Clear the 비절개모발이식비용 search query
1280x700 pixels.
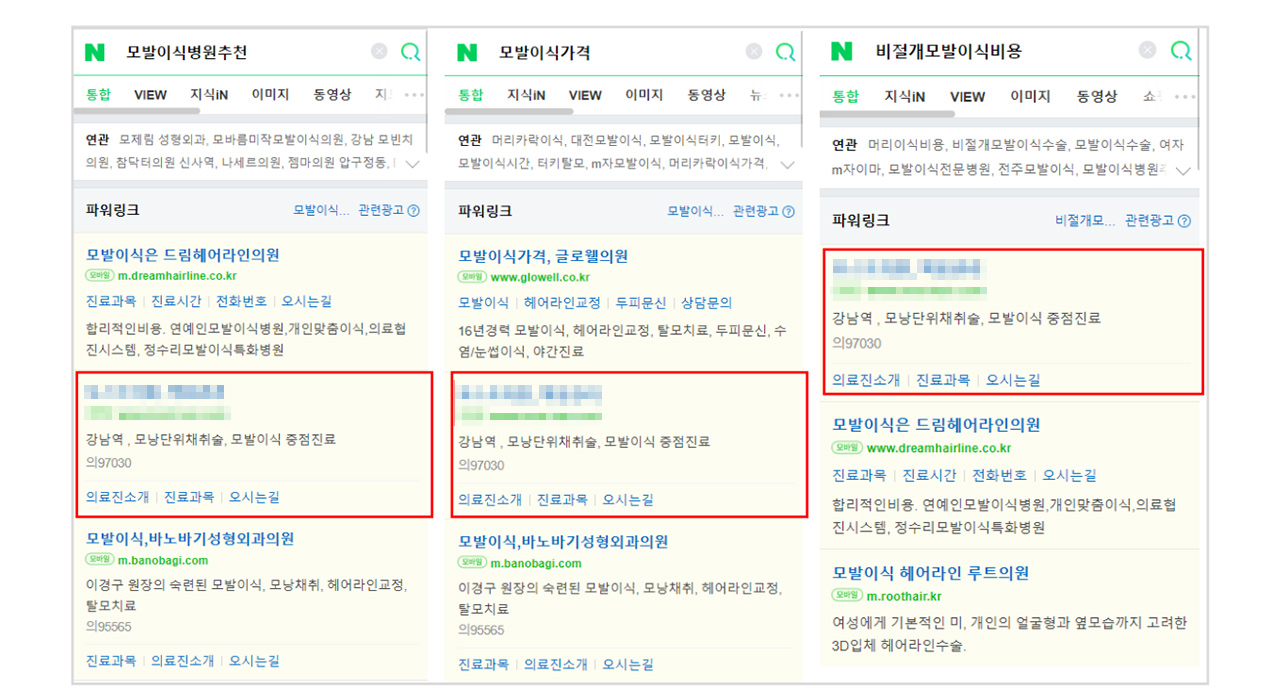point(1148,50)
